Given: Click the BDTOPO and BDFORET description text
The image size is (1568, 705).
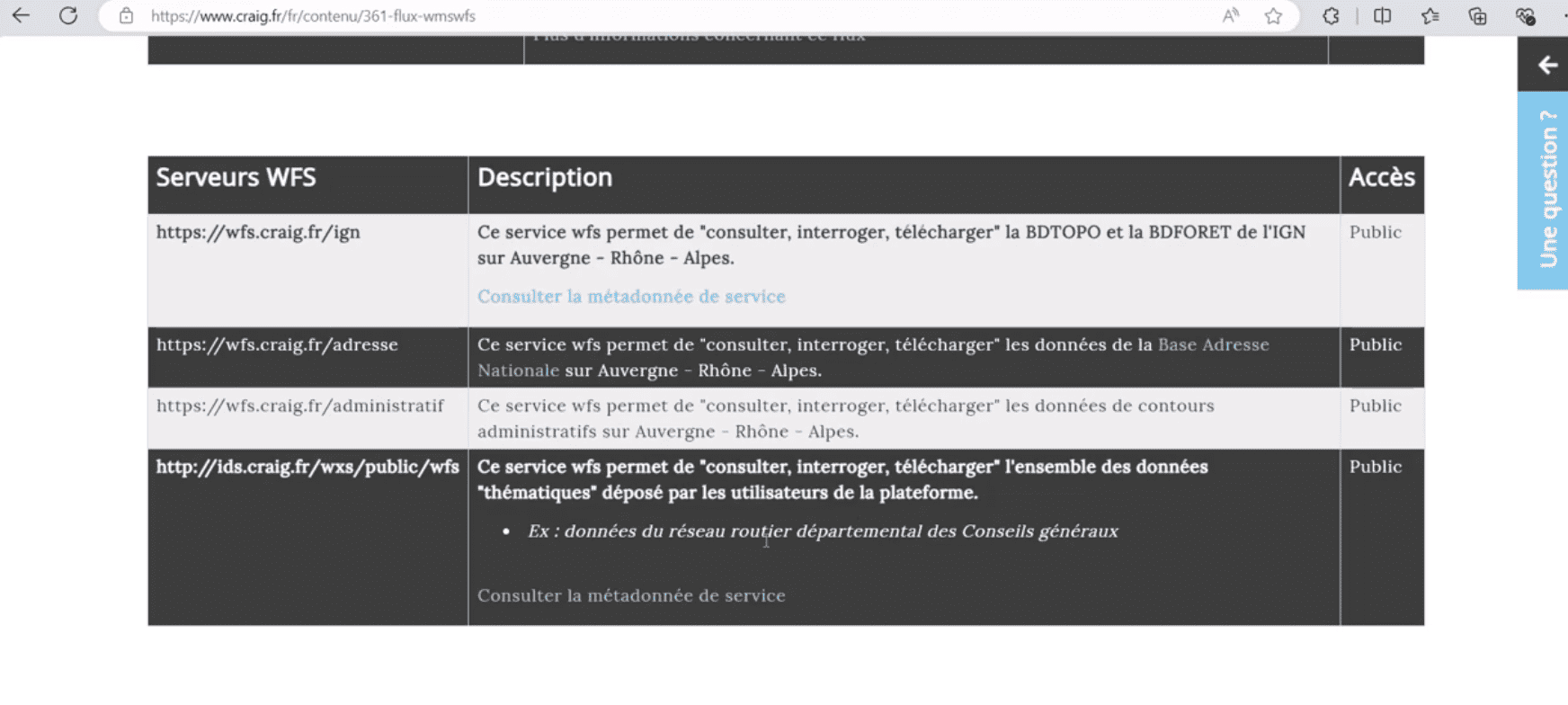Looking at the screenshot, I should (891, 245).
